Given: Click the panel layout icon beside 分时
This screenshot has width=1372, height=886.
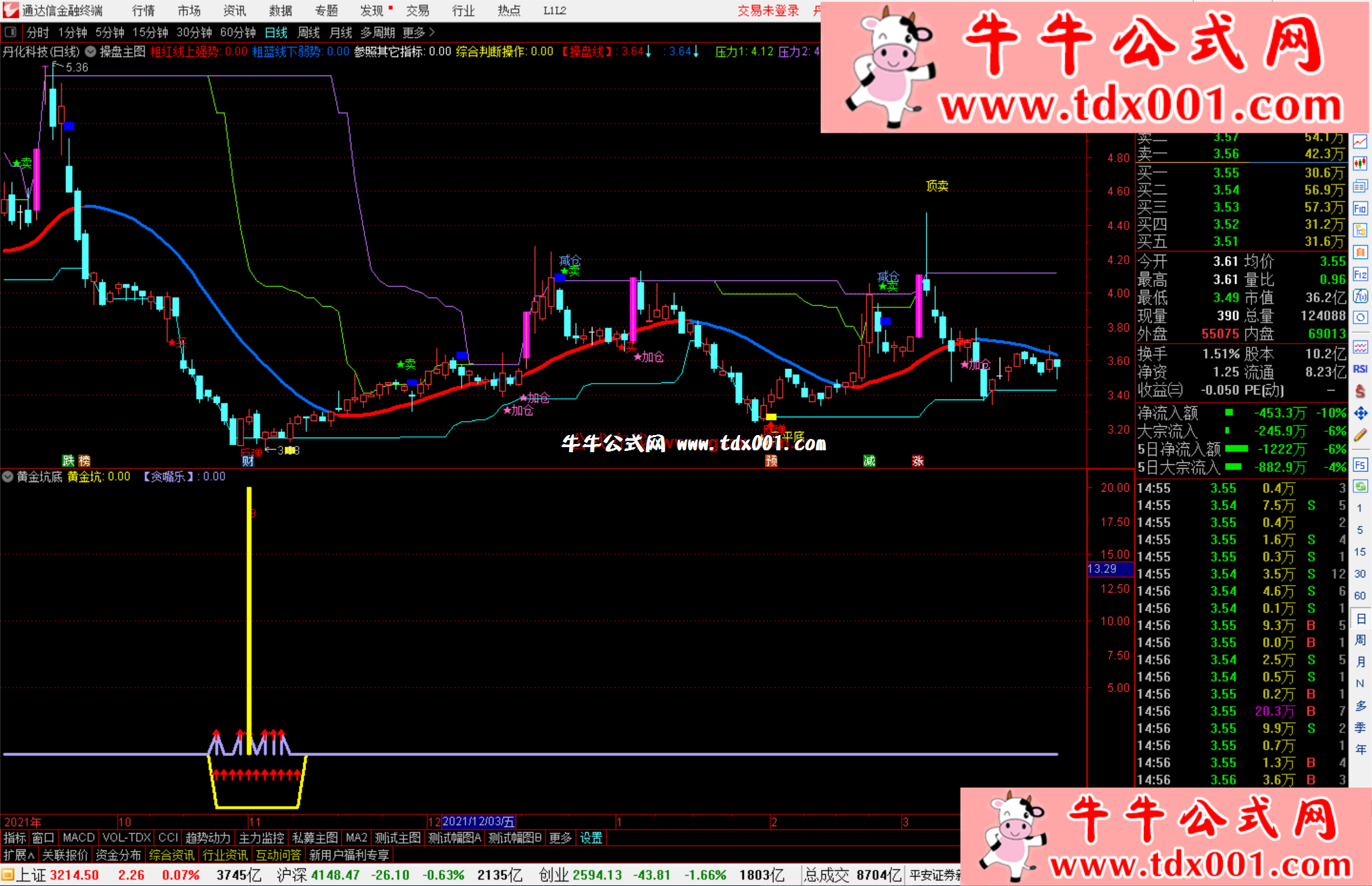Looking at the screenshot, I should point(10,32).
